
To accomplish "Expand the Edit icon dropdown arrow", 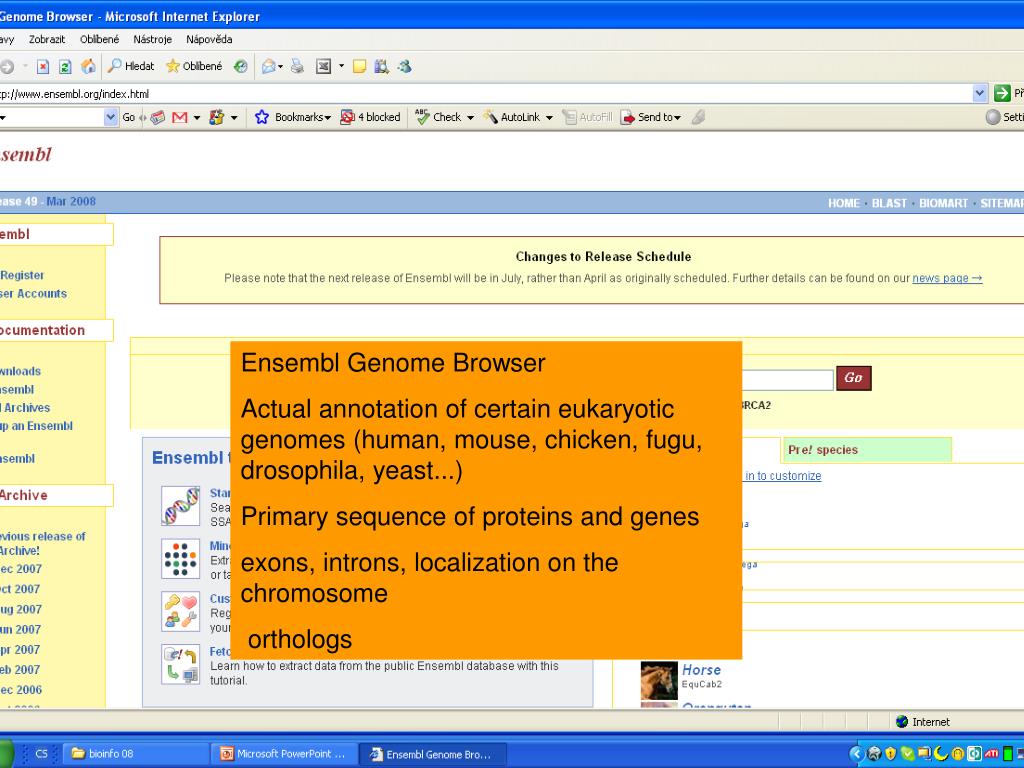I will pyautogui.click(x=341, y=66).
